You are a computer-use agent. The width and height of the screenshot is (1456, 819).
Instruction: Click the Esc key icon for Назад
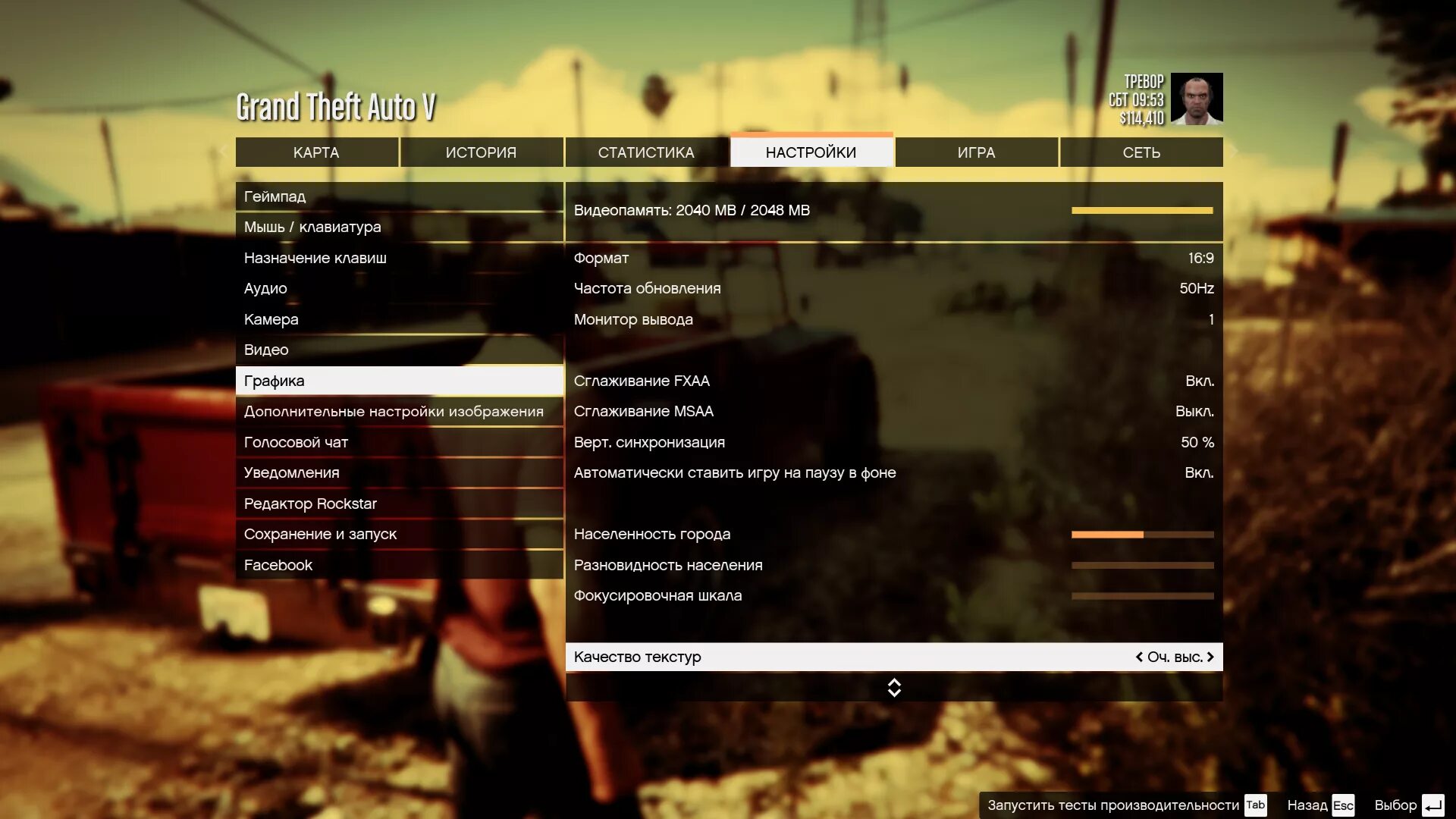click(1343, 805)
